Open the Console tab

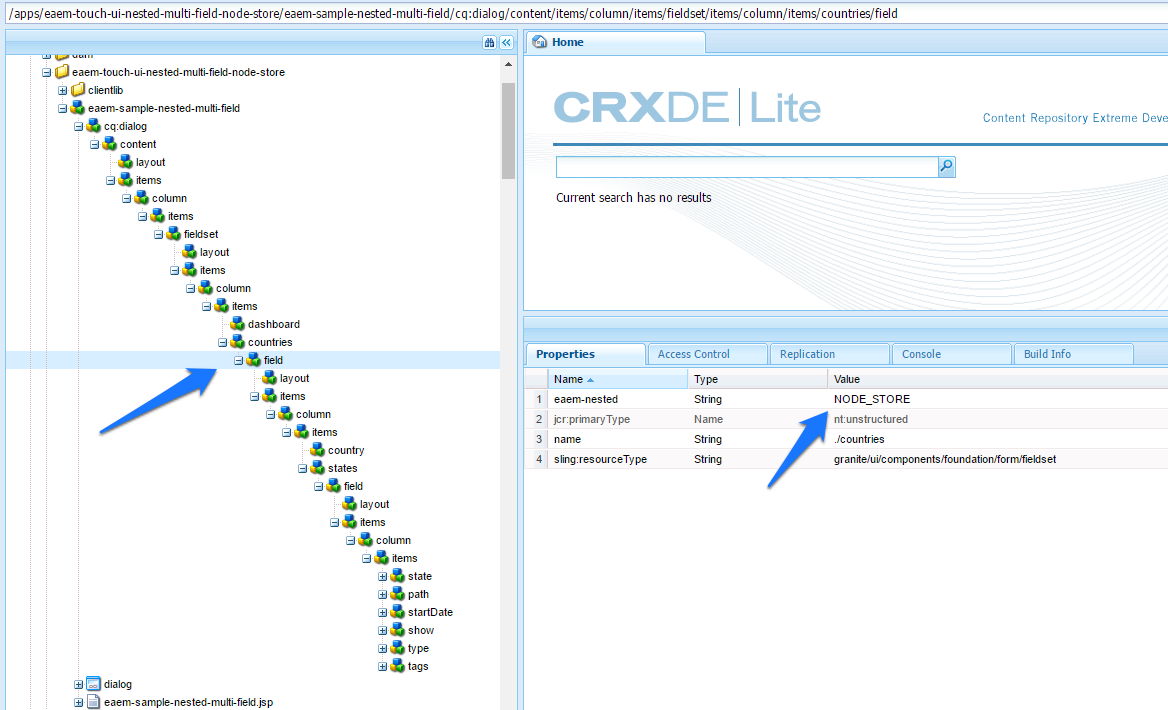click(x=952, y=354)
